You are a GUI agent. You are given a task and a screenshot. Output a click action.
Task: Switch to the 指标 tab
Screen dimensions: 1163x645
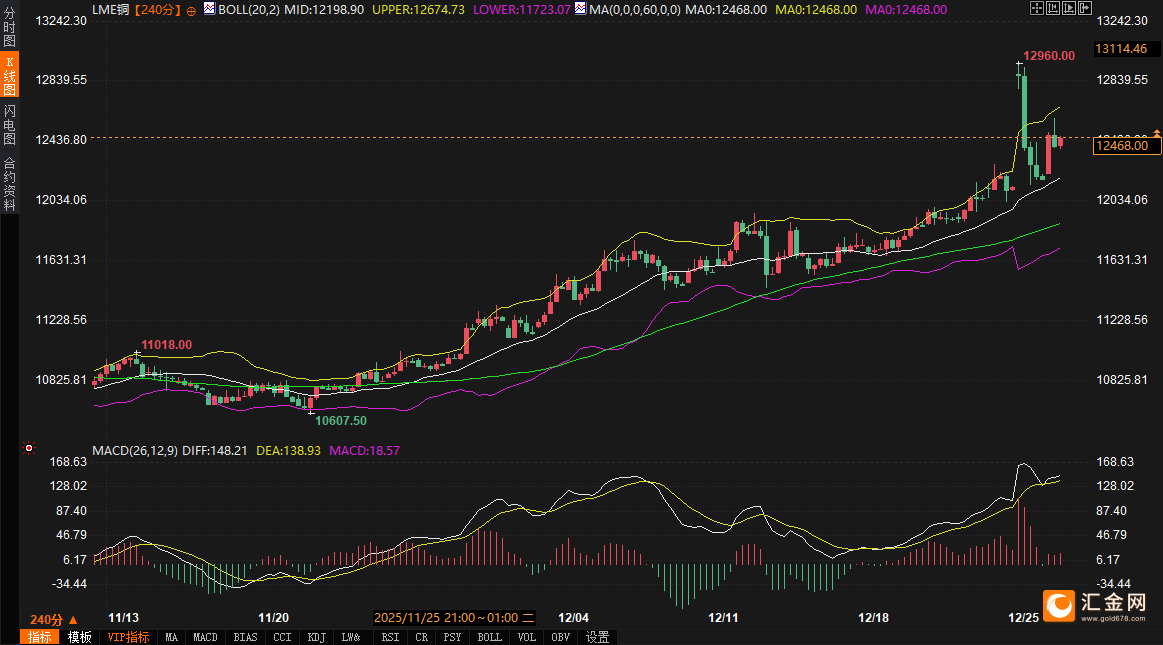pyautogui.click(x=40, y=637)
